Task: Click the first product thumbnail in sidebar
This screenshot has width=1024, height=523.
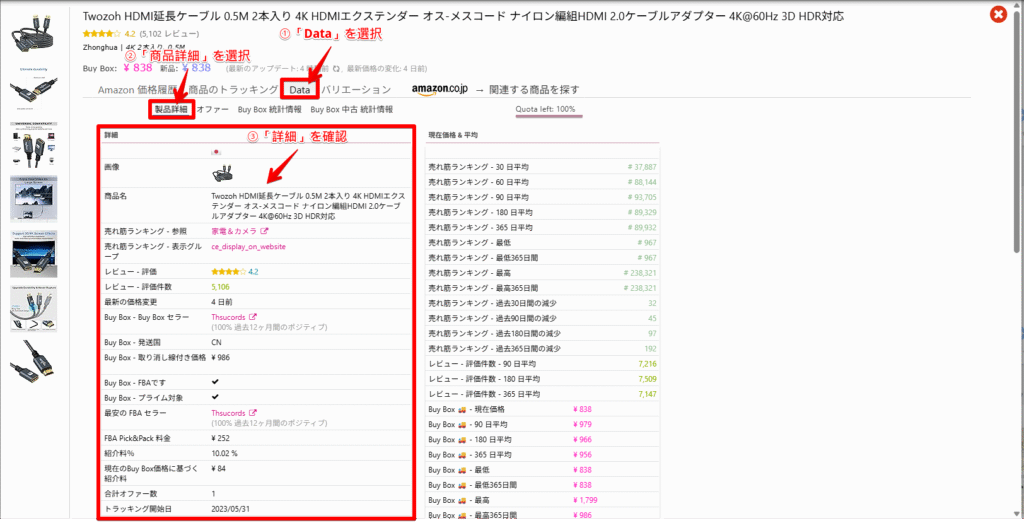Action: (34, 38)
